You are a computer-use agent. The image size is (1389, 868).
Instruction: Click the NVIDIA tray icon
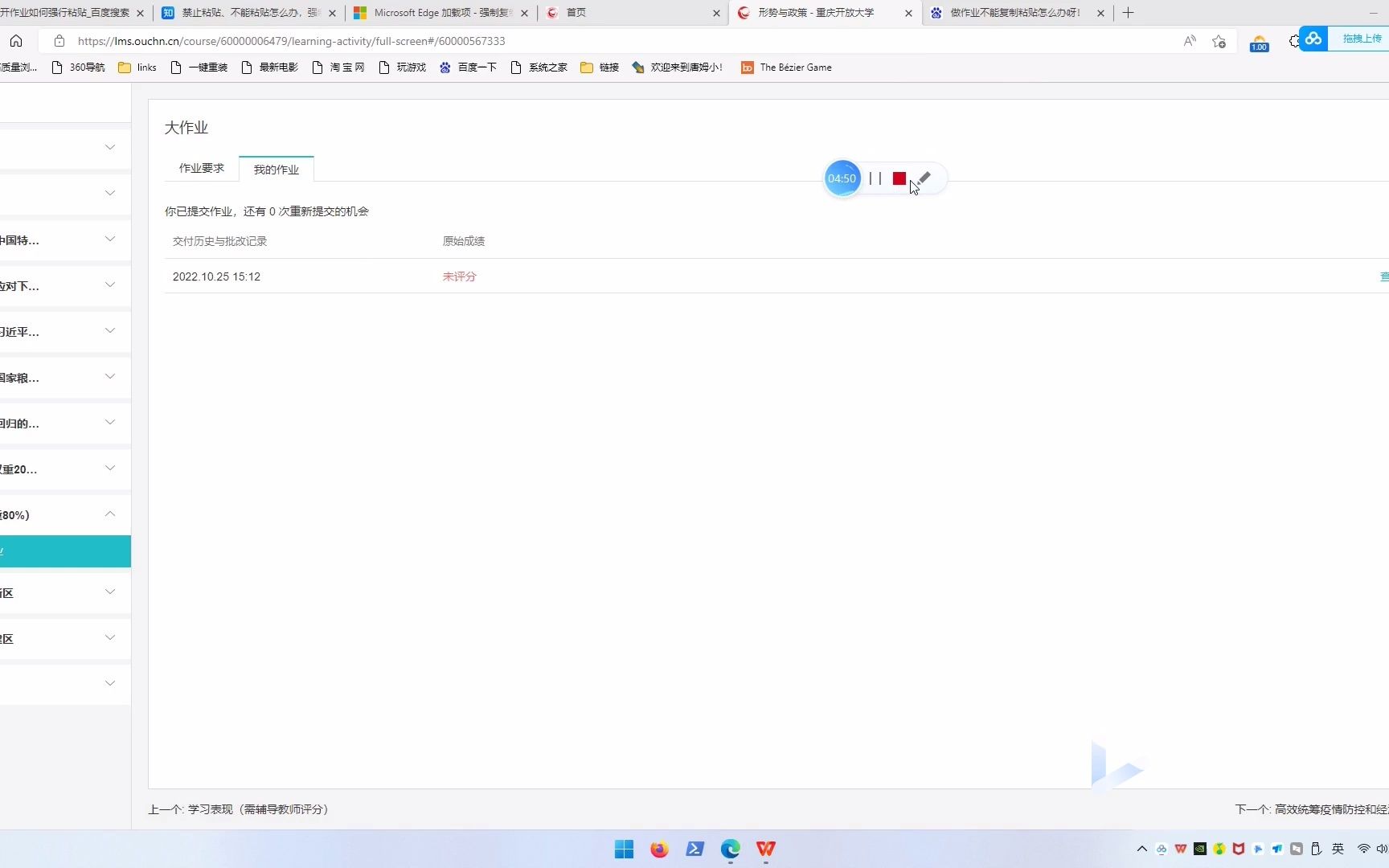click(1200, 849)
